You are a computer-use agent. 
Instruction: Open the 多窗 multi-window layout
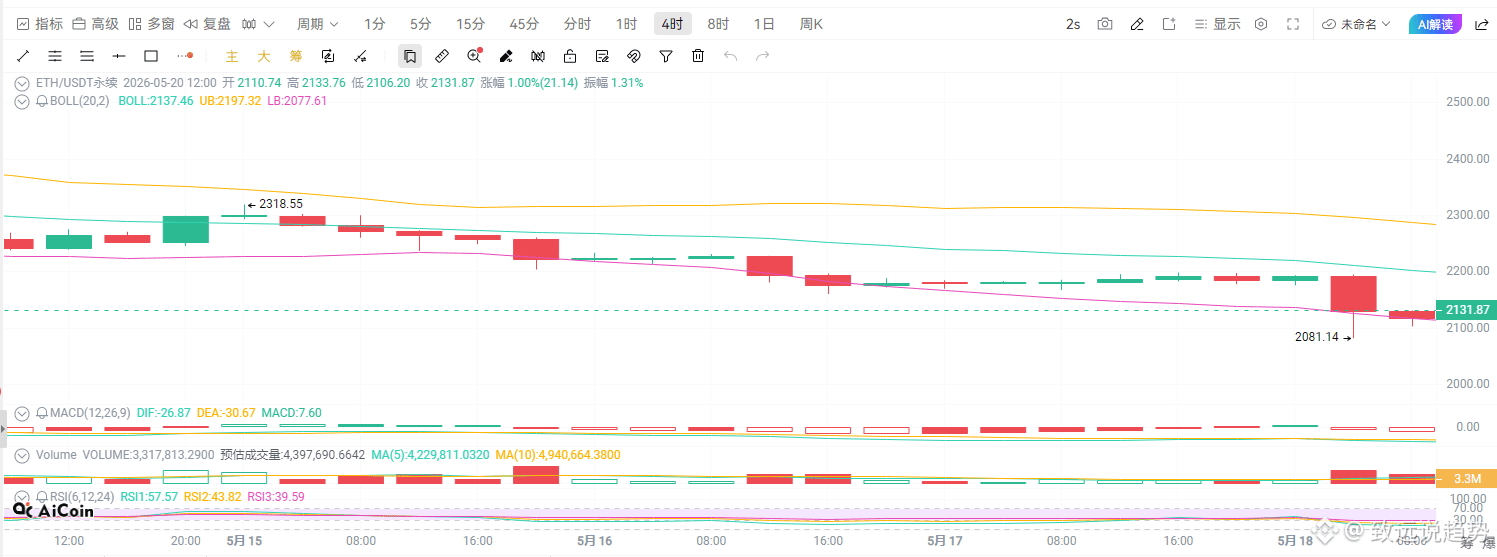(152, 24)
